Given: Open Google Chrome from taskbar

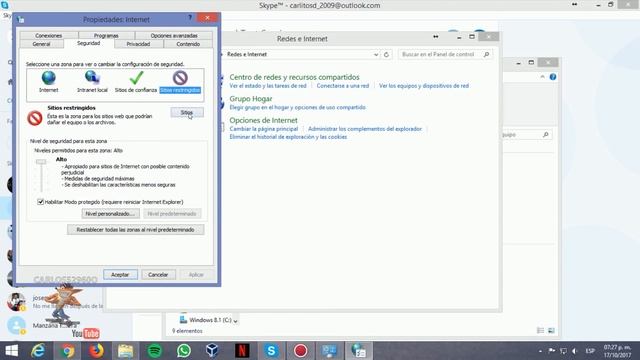Looking at the screenshot, I should (68, 351).
